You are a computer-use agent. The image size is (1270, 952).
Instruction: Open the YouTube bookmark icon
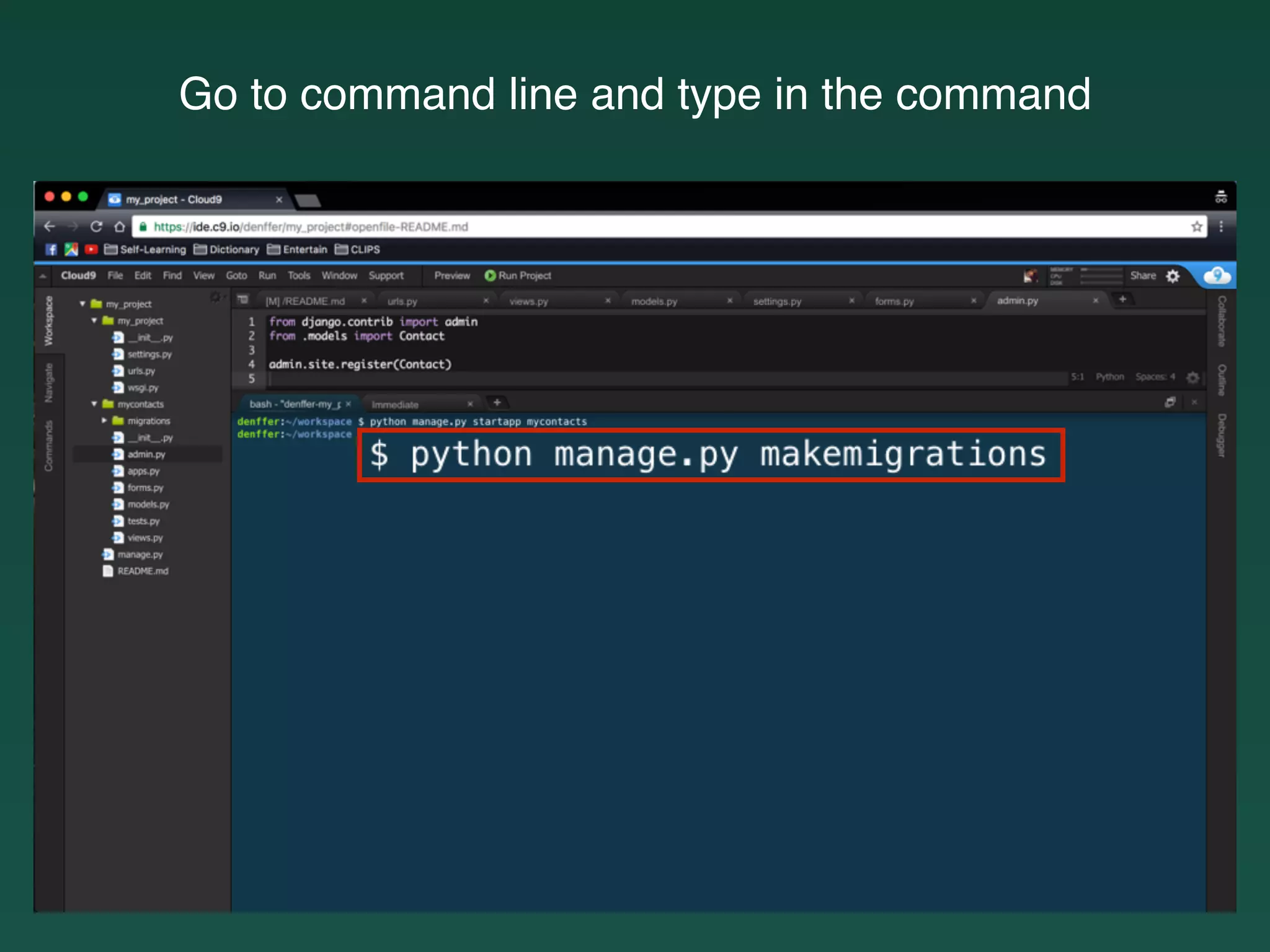[x=91, y=249]
